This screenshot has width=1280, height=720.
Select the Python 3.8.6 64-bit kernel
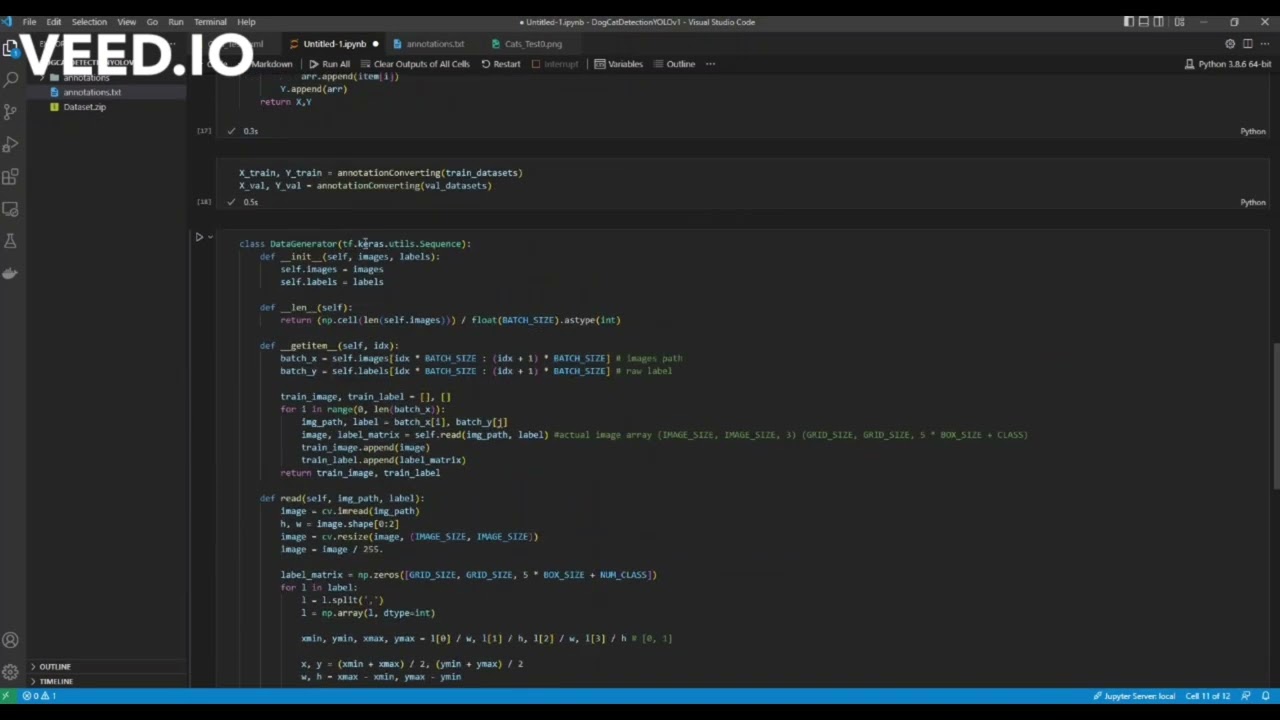tap(1228, 64)
